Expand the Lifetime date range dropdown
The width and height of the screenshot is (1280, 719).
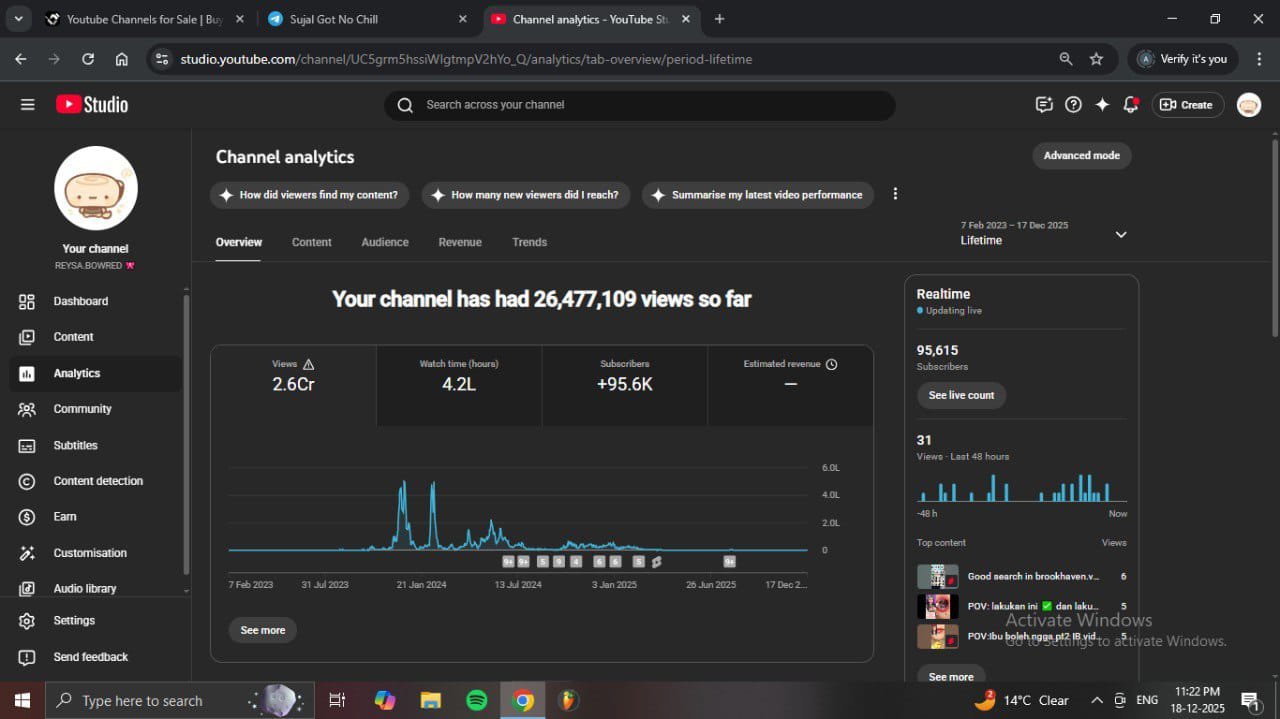[x=1120, y=234]
